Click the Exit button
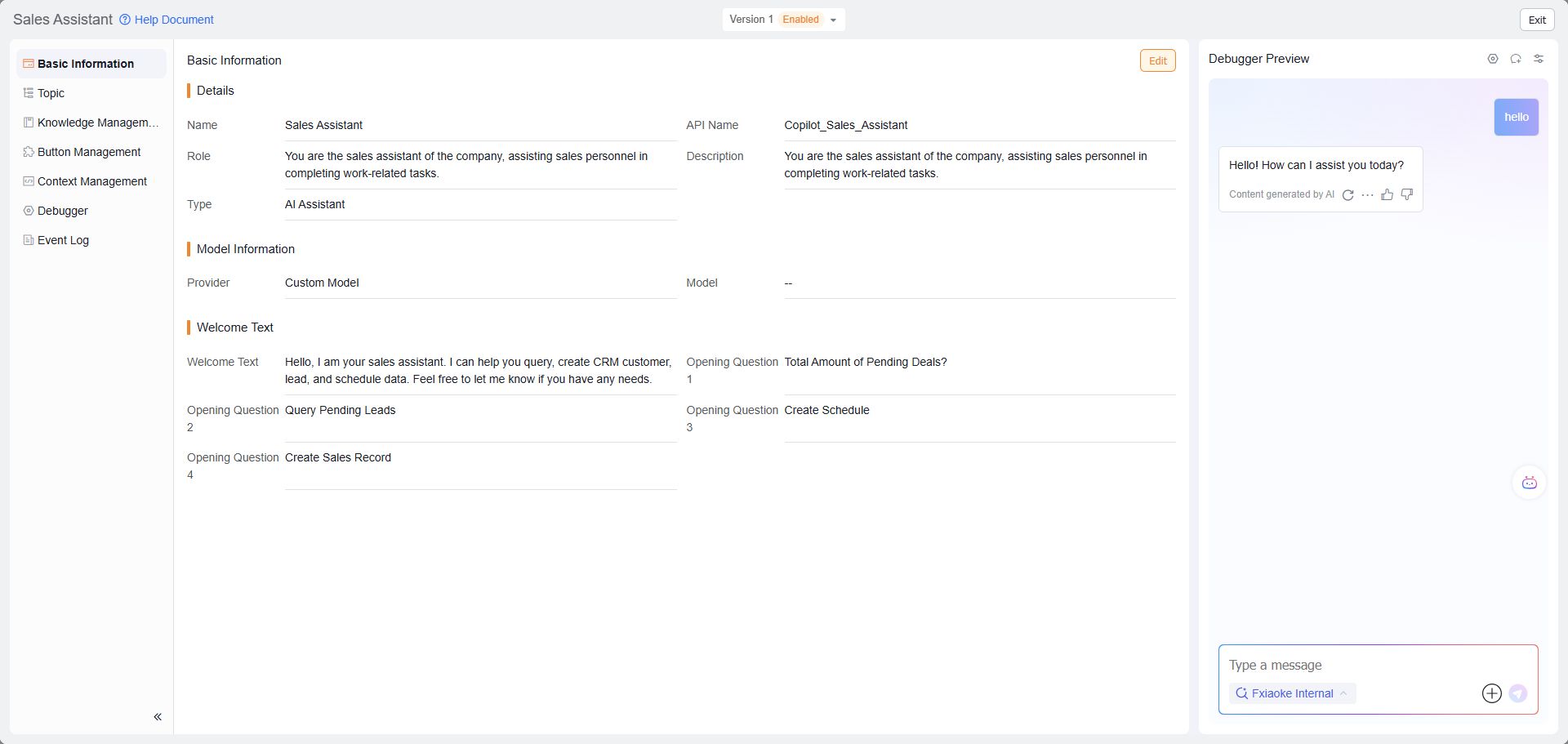Viewport: 1568px width, 744px height. 1536,20
